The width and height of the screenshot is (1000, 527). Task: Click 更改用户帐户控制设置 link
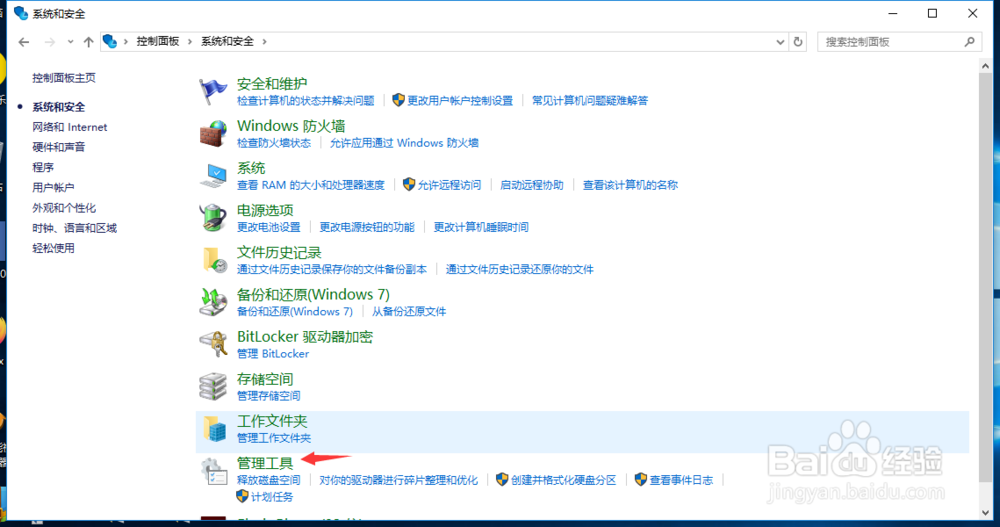click(x=460, y=101)
